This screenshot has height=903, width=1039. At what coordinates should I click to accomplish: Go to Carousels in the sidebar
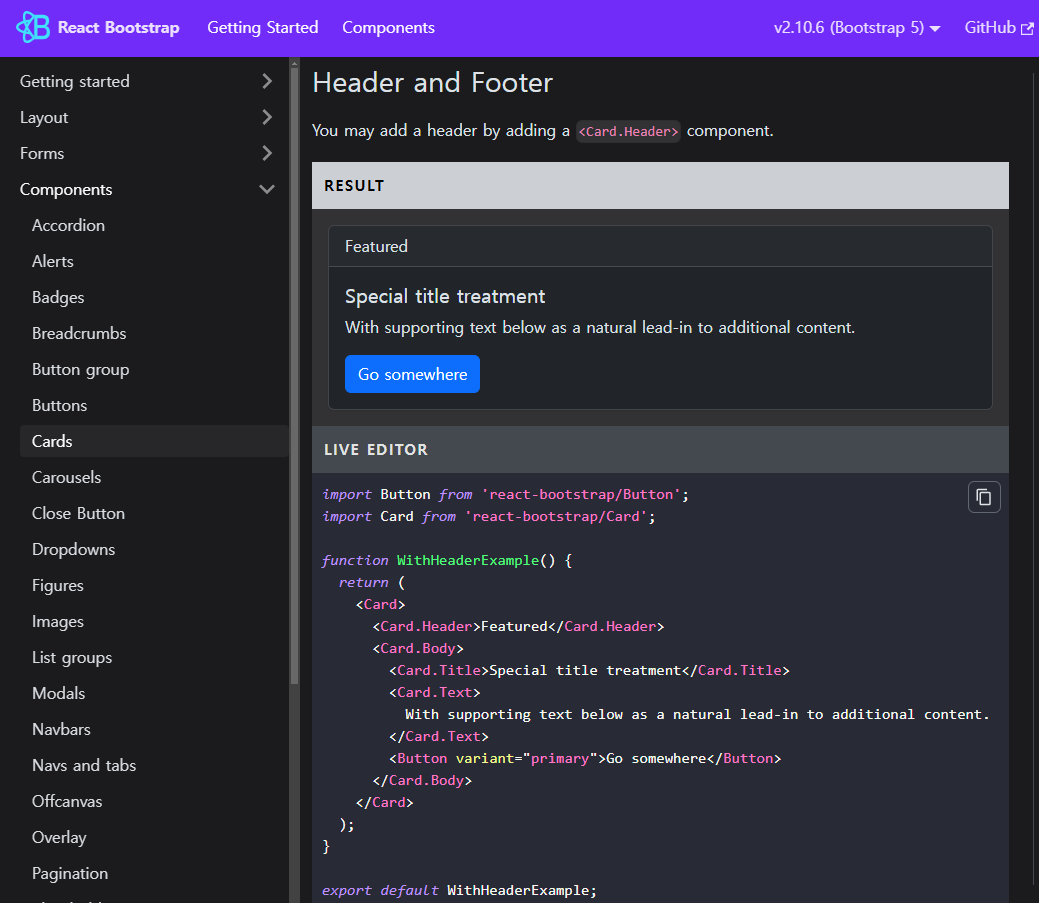pyautogui.click(x=66, y=477)
